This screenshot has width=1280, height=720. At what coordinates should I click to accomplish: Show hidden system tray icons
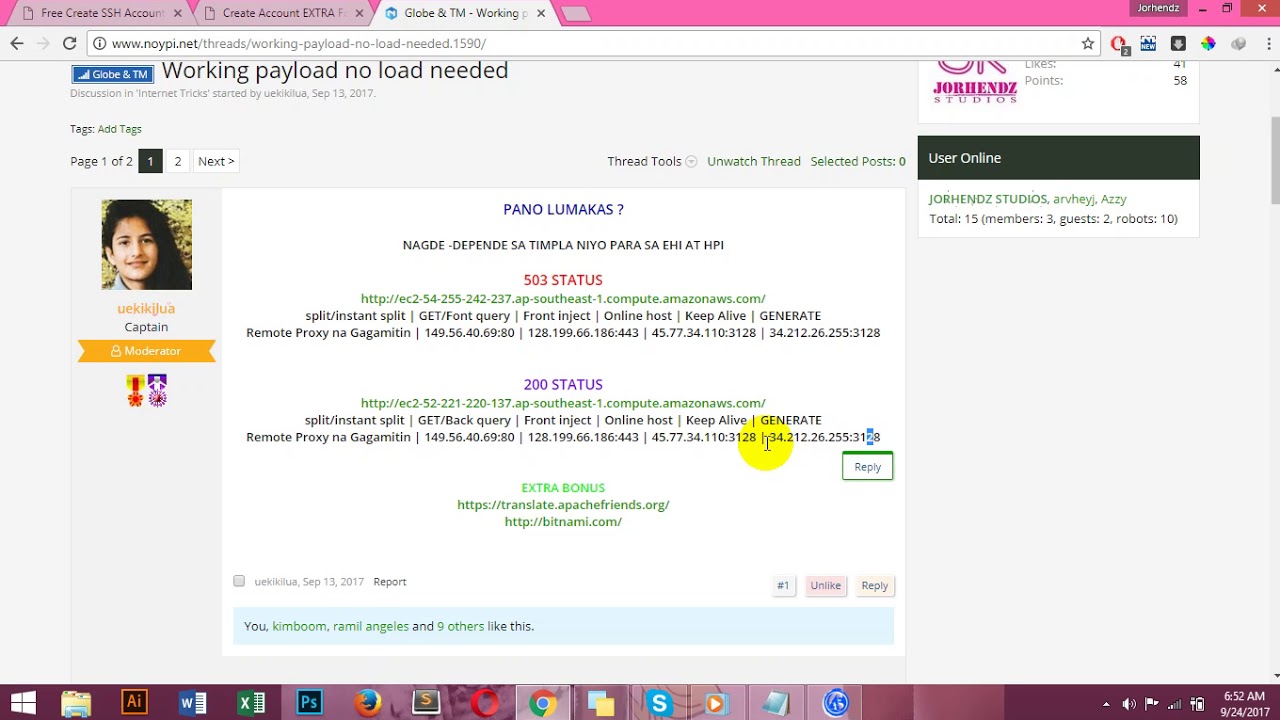tap(1106, 704)
